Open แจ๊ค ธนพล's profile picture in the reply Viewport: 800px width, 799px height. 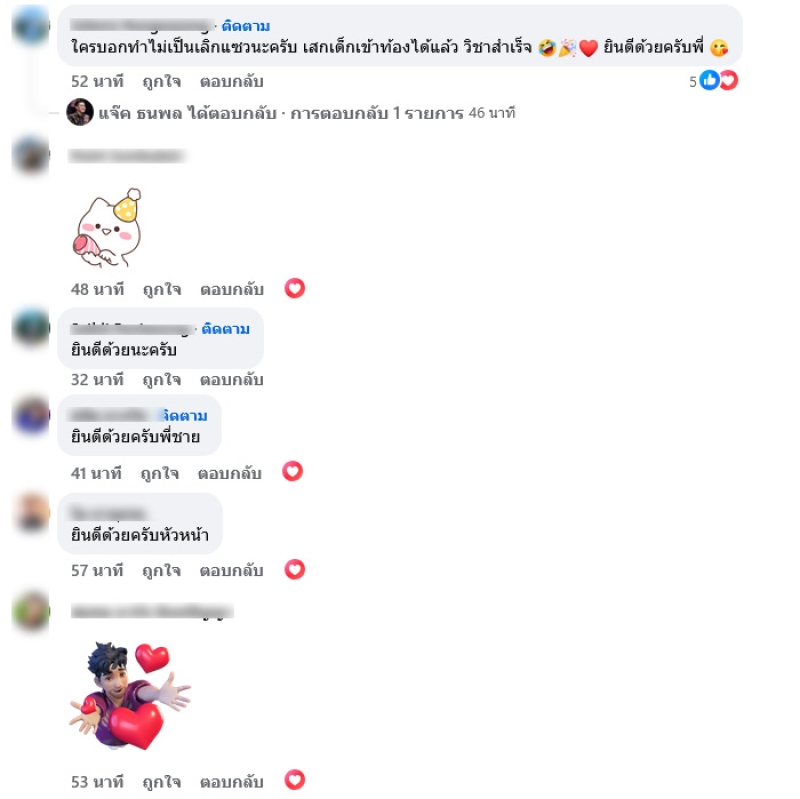(x=80, y=112)
